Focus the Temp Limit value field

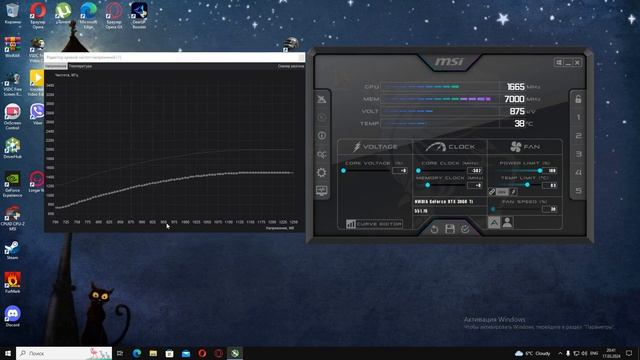(550, 185)
